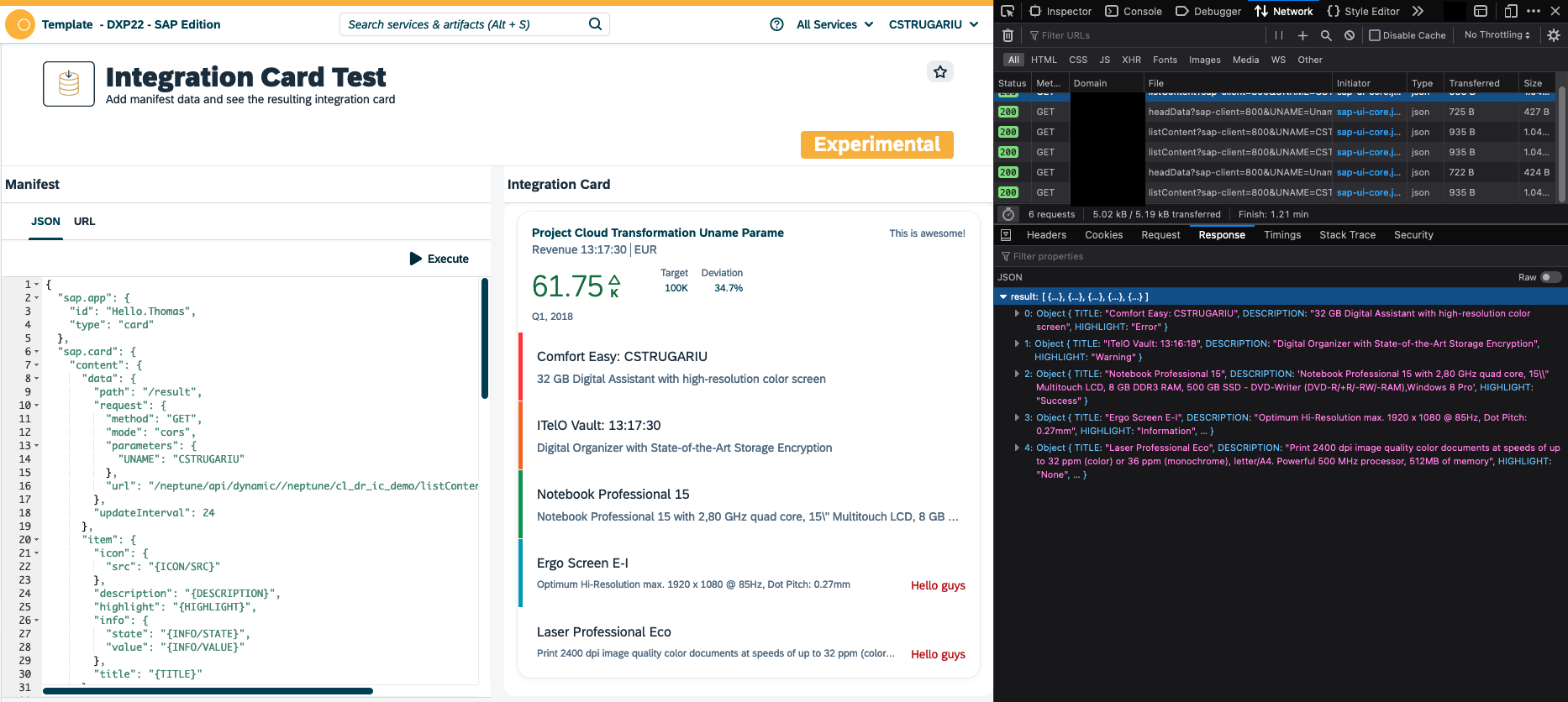Expand result object 0 Comfort Easy

coord(1017,313)
